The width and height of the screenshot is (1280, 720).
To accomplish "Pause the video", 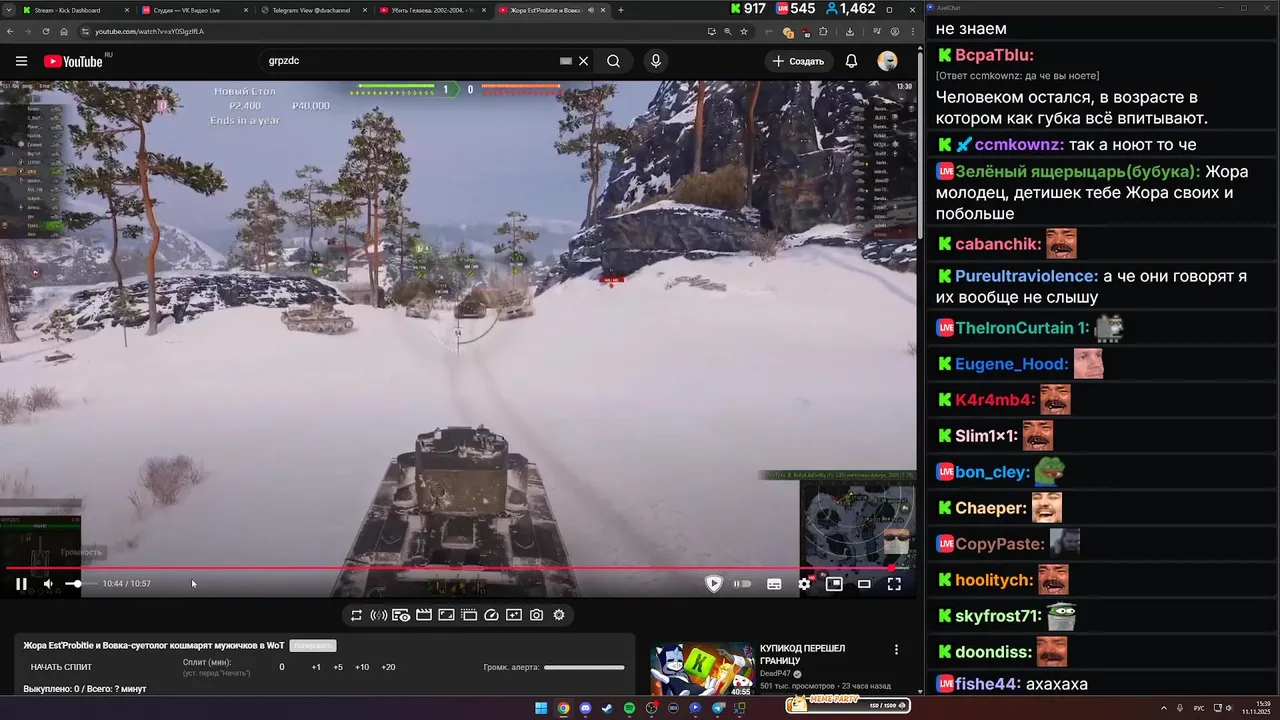I will [21, 584].
